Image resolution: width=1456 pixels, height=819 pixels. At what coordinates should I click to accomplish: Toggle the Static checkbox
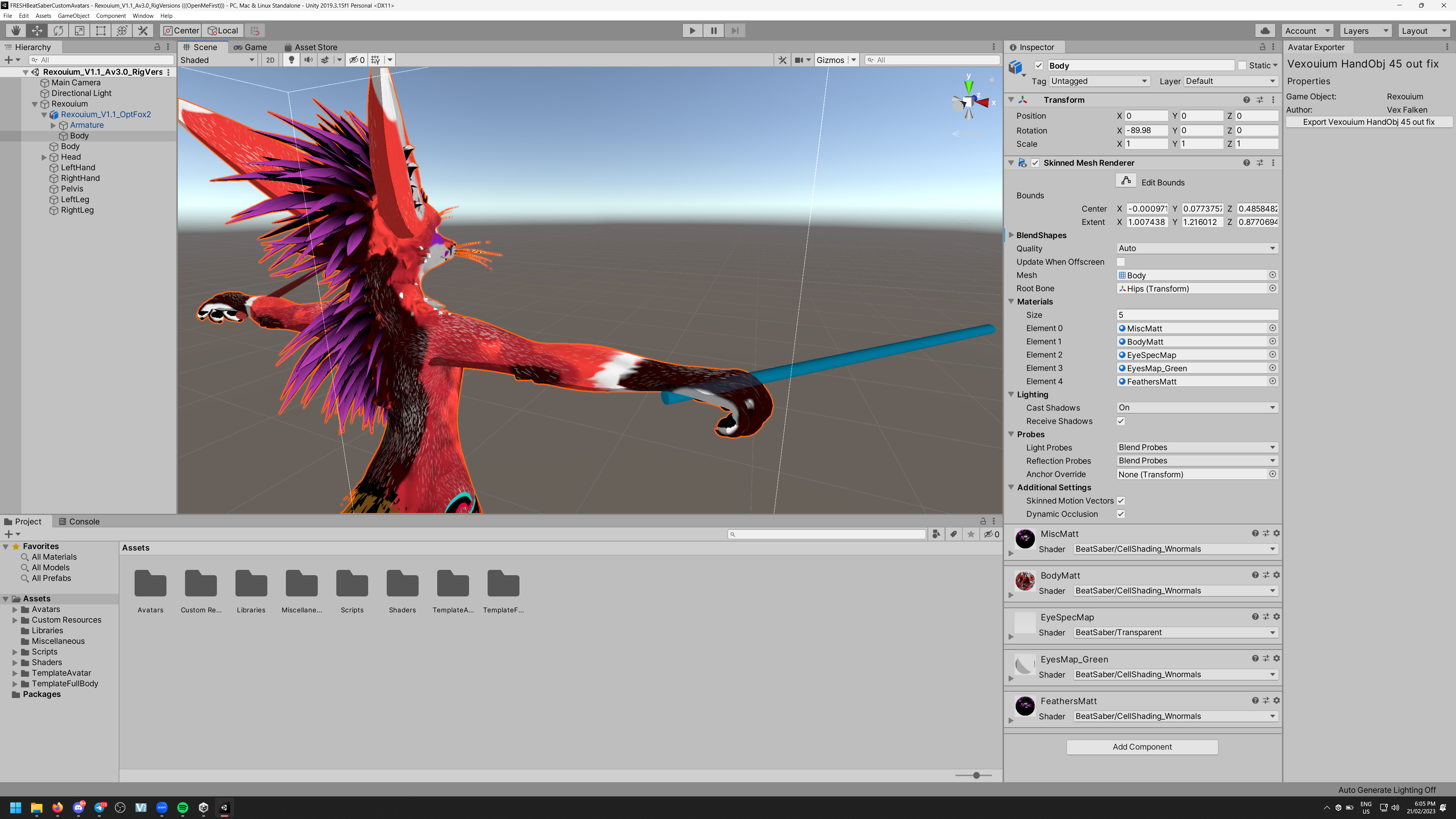pos(1242,66)
